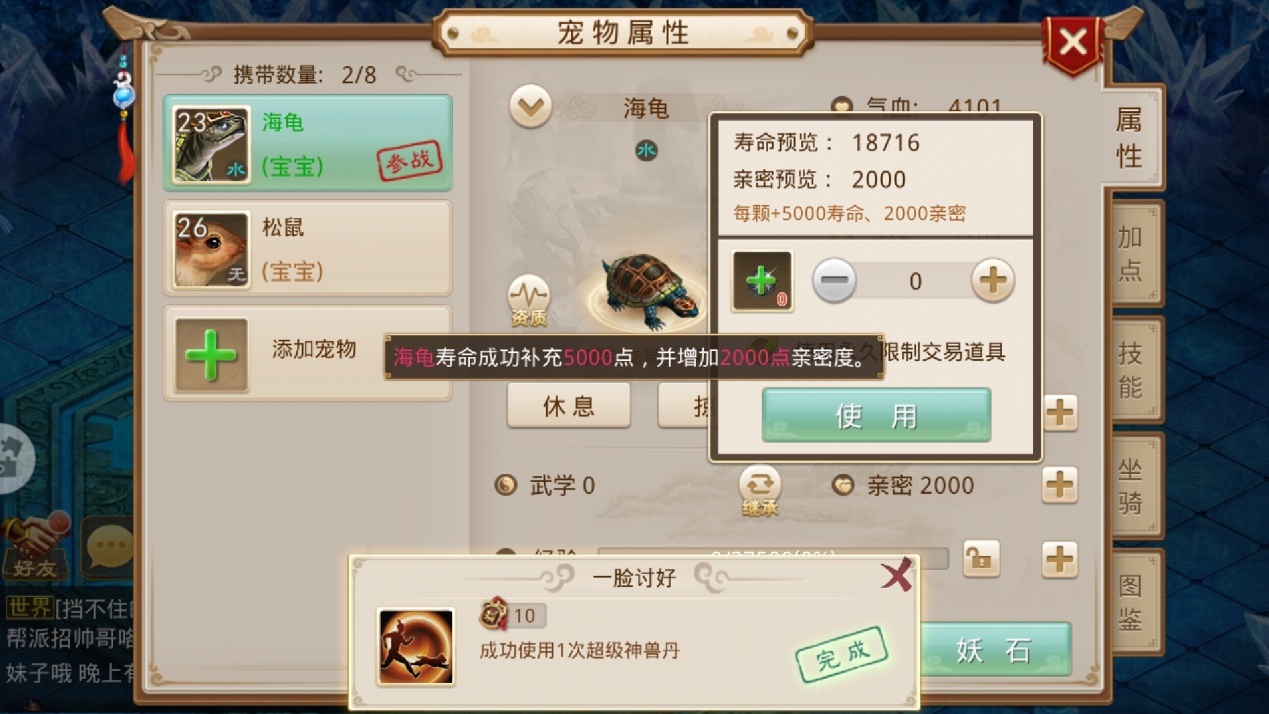Click the 一脸讨好 achievement skill icon
Viewport: 1269px width, 714px height.
416,646
